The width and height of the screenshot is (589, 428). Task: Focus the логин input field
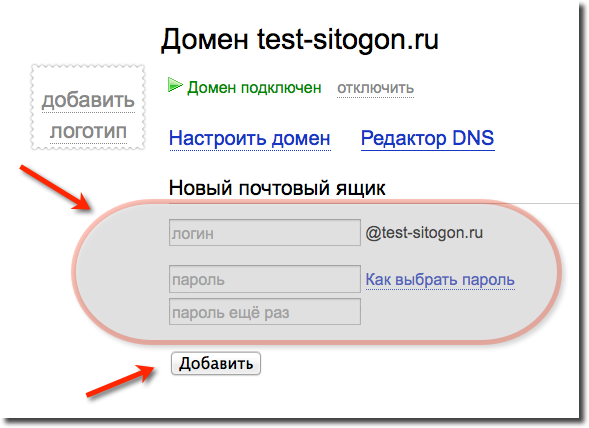pos(265,233)
